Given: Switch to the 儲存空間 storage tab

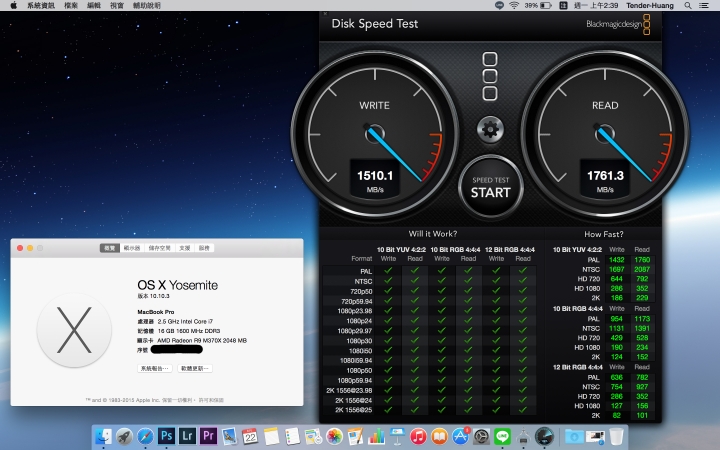Looking at the screenshot, I should pos(159,248).
